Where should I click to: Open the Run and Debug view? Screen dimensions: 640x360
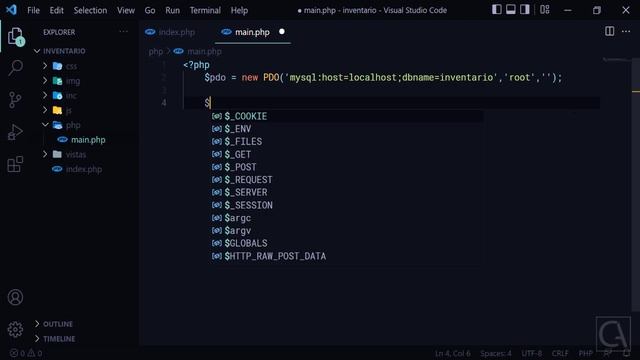[x=16, y=132]
